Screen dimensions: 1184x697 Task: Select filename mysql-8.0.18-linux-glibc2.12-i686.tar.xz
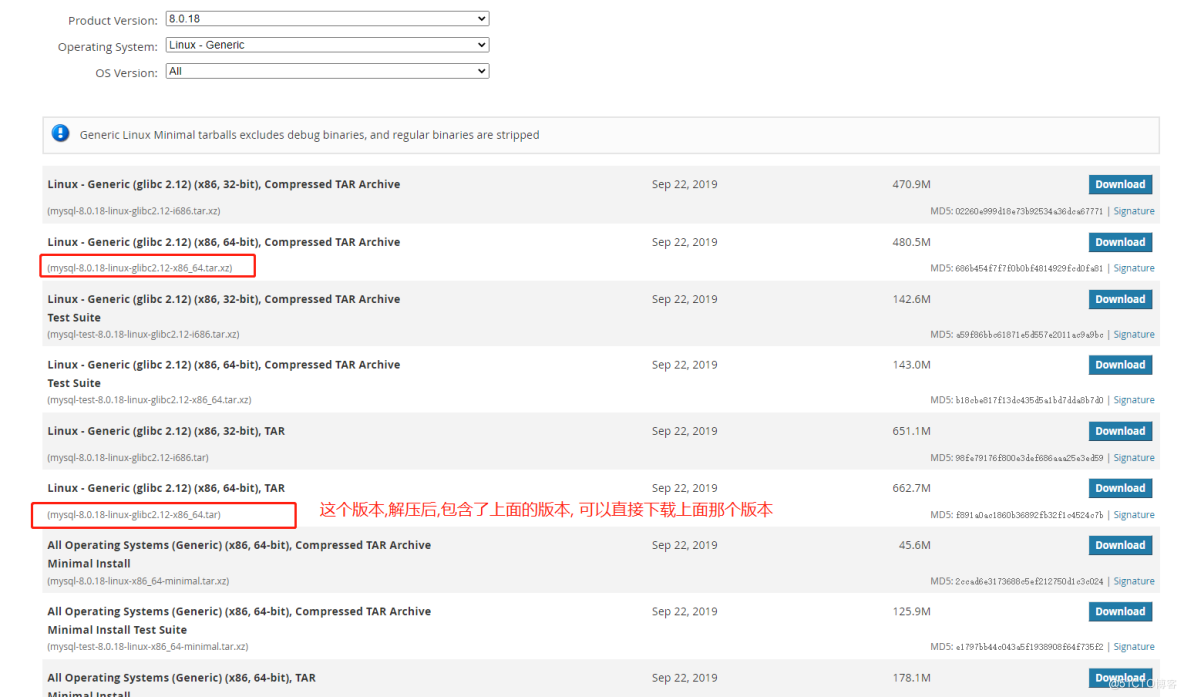(x=134, y=211)
